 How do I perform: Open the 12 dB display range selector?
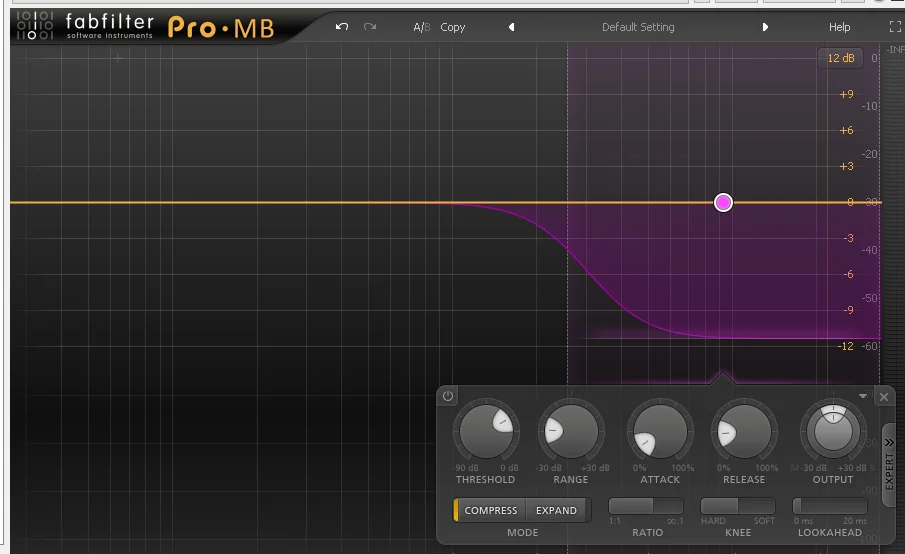(x=840, y=58)
